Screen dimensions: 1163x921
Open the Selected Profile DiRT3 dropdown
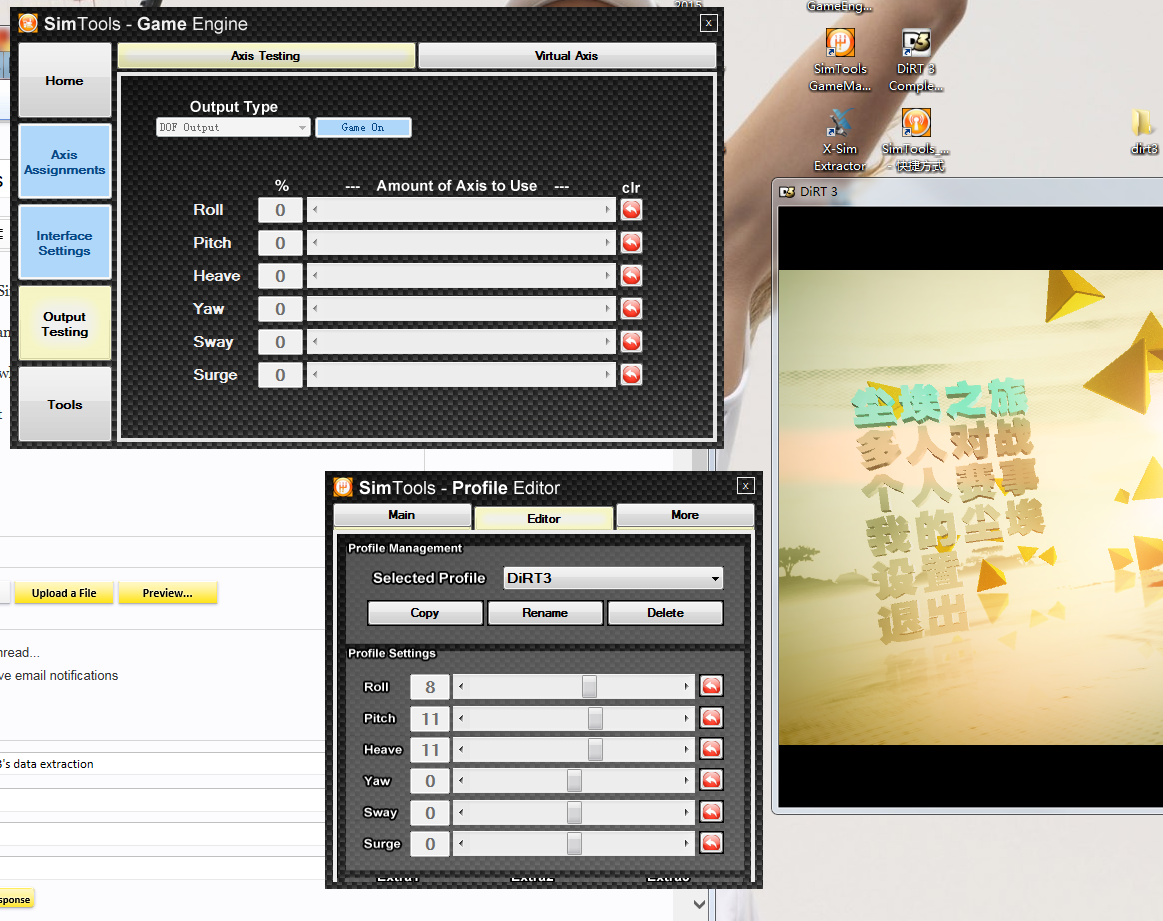pyautogui.click(x=613, y=578)
